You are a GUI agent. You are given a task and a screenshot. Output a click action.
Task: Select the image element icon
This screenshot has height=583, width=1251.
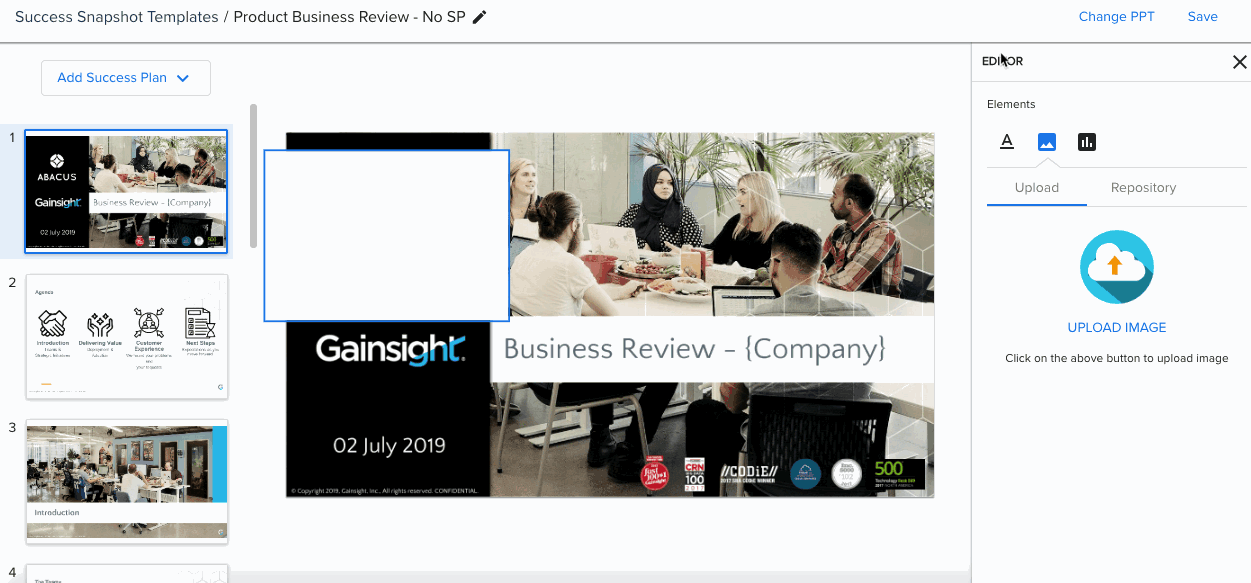pyautogui.click(x=1047, y=142)
